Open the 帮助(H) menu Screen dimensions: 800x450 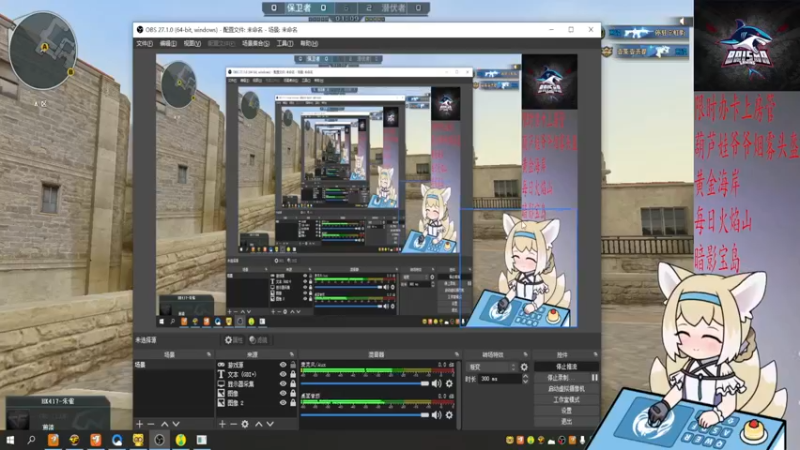[x=309, y=44]
